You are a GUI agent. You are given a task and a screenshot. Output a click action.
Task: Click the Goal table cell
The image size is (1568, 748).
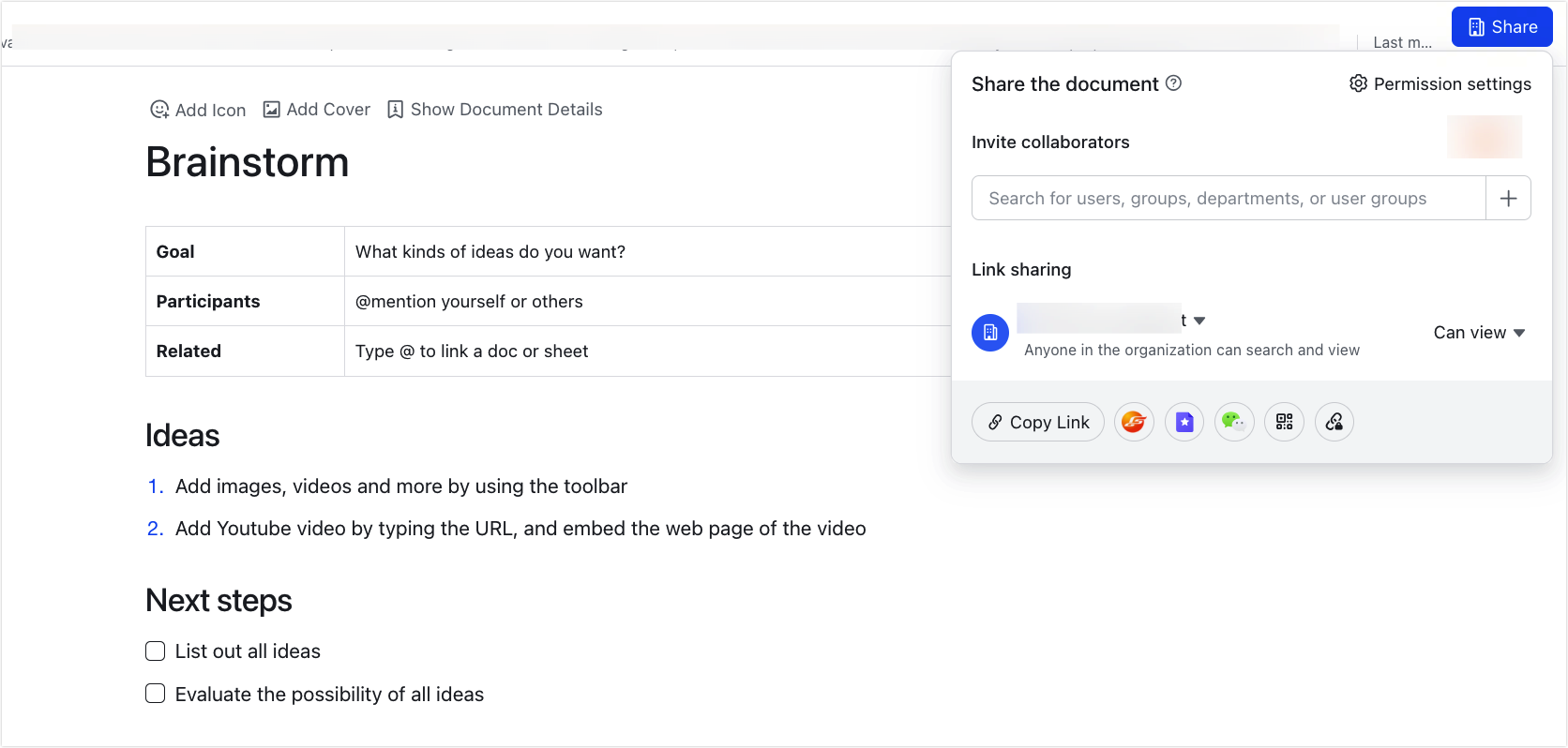[x=246, y=251]
